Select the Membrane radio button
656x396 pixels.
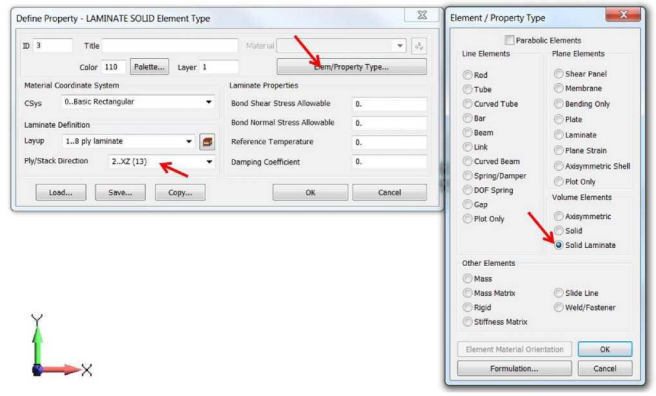click(559, 88)
